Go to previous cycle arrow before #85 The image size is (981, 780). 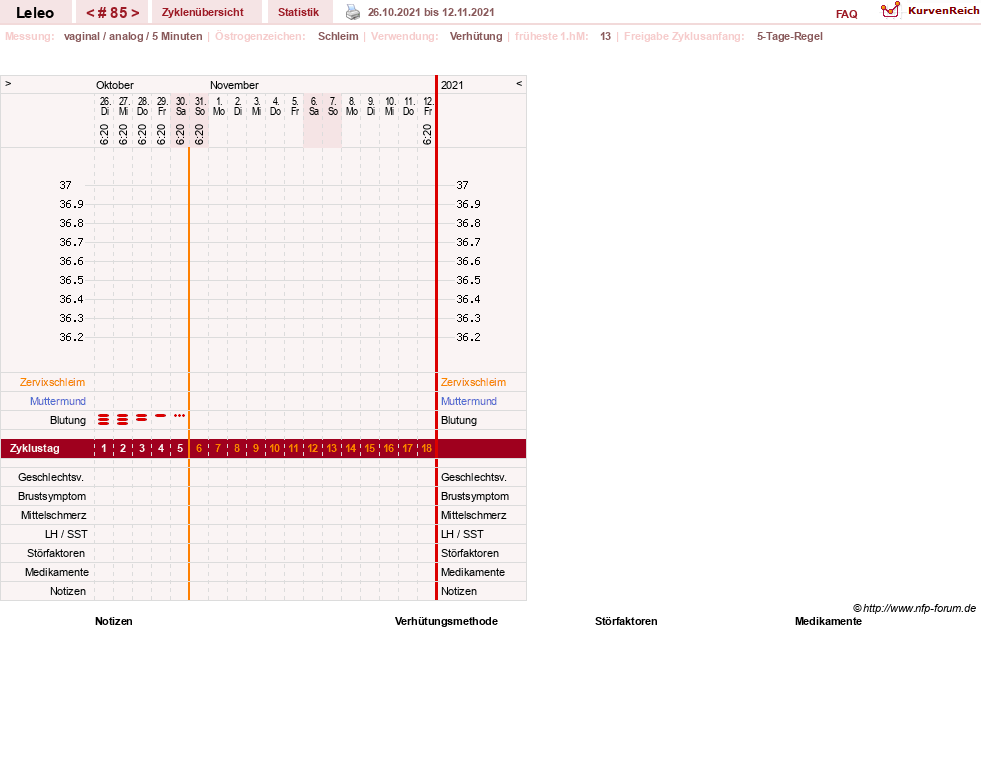(x=90, y=13)
